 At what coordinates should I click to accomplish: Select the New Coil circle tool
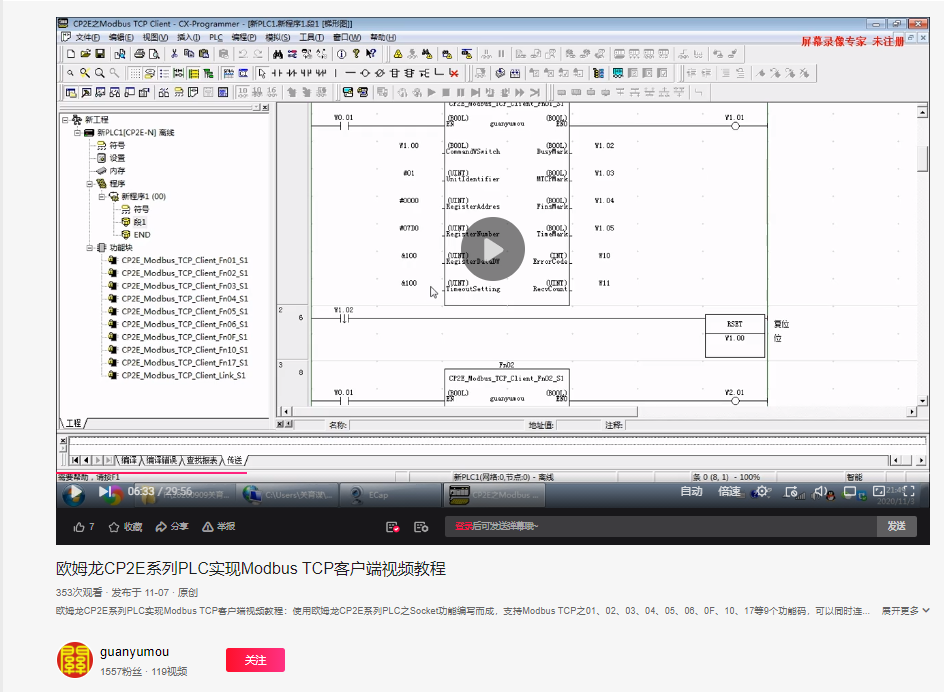pos(365,73)
